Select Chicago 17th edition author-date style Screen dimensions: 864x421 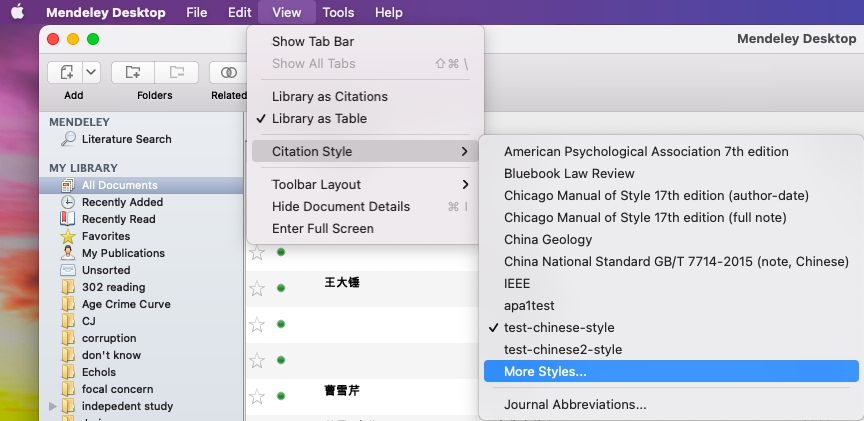coord(671,195)
